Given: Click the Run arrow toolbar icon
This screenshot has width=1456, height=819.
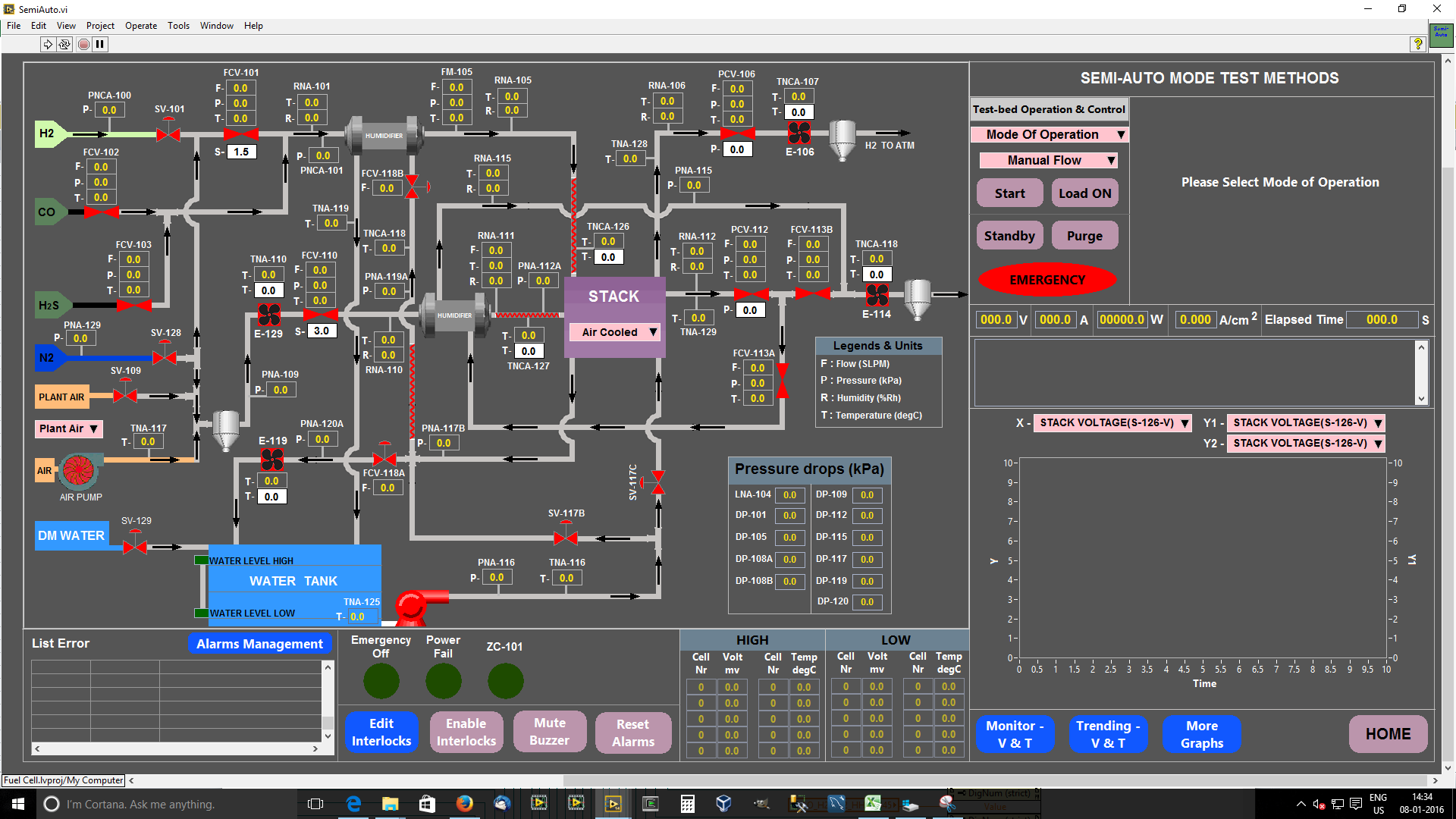Looking at the screenshot, I should point(48,45).
